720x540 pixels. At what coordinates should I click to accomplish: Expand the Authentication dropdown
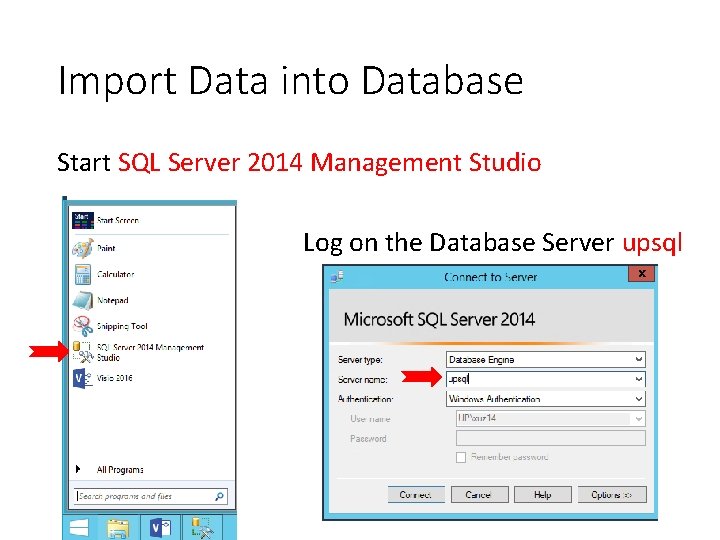click(638, 399)
